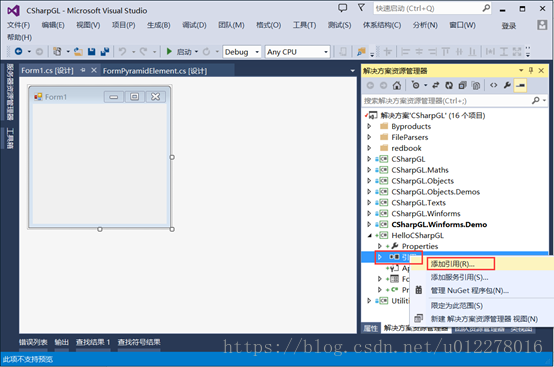Click the Collapse All icon in Solution Explorer
Image resolution: width=554 pixels, height=367 pixels.
(x=462, y=85)
